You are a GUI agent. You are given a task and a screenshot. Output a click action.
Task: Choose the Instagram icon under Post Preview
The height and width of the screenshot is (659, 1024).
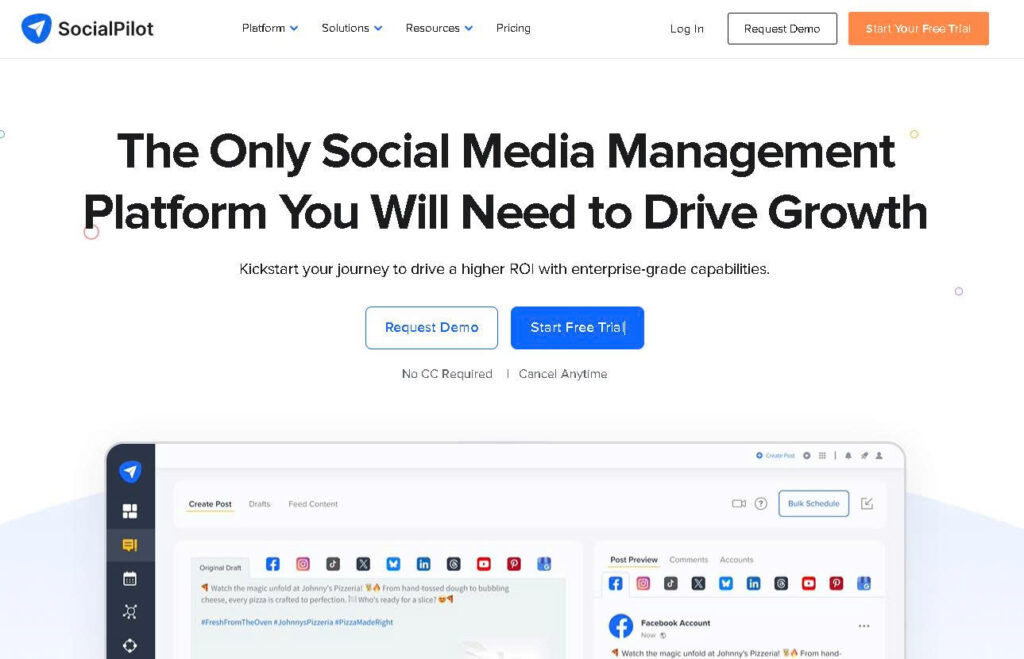[643, 583]
